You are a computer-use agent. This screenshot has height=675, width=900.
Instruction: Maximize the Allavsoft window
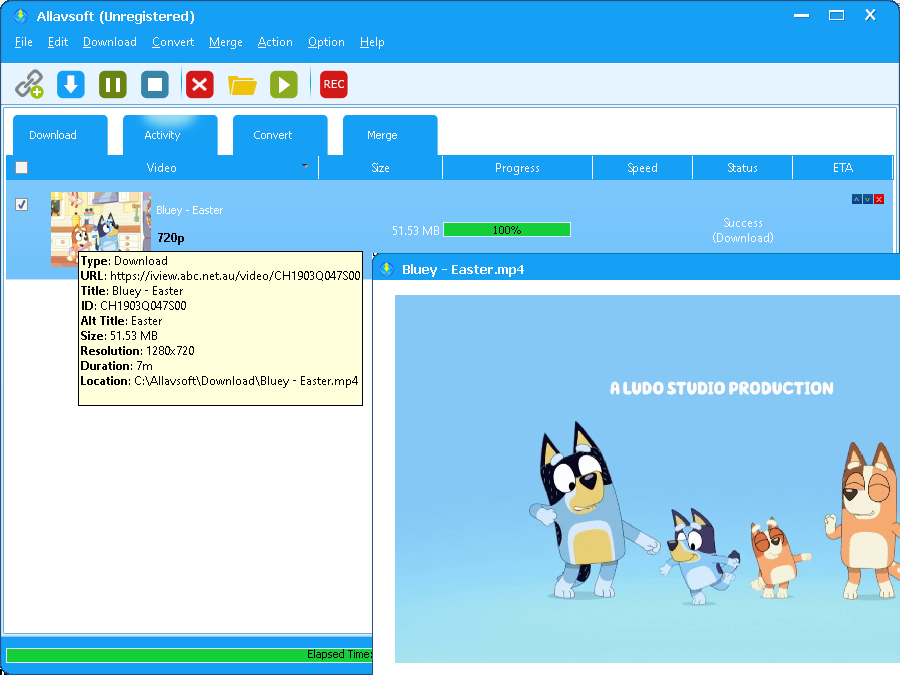836,15
